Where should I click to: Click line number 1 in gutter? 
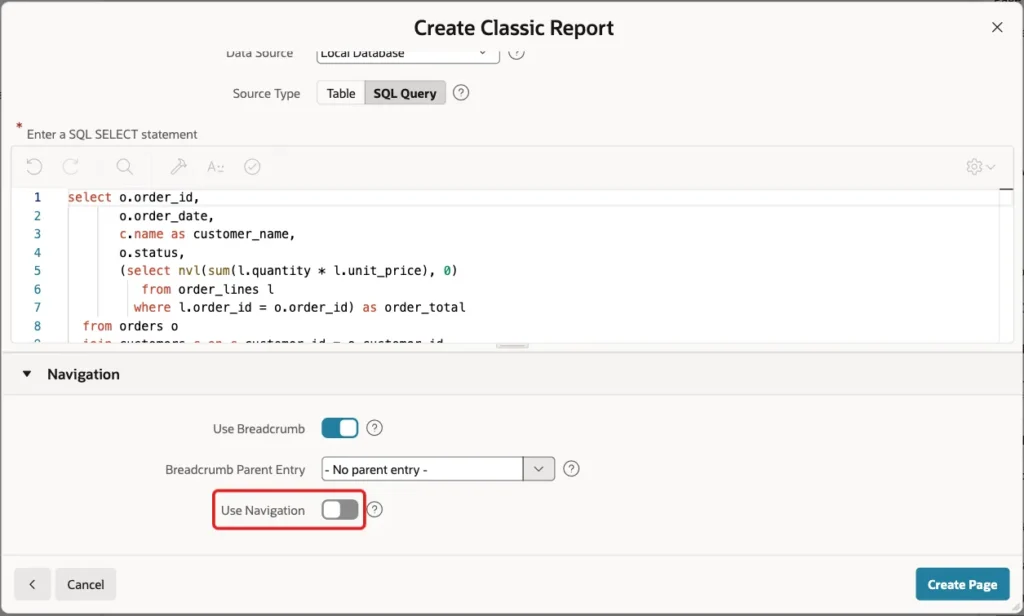point(37,197)
